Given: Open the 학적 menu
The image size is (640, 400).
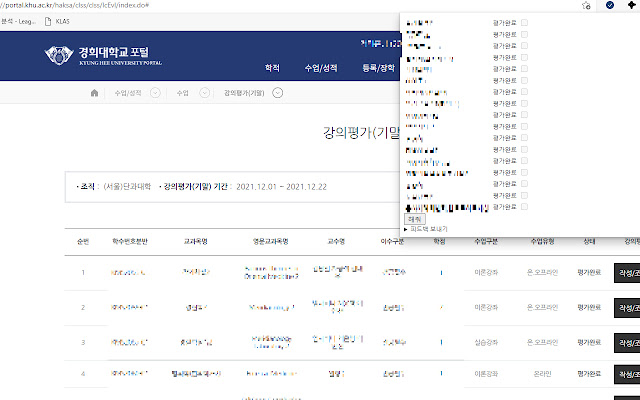Looking at the screenshot, I should (272, 68).
